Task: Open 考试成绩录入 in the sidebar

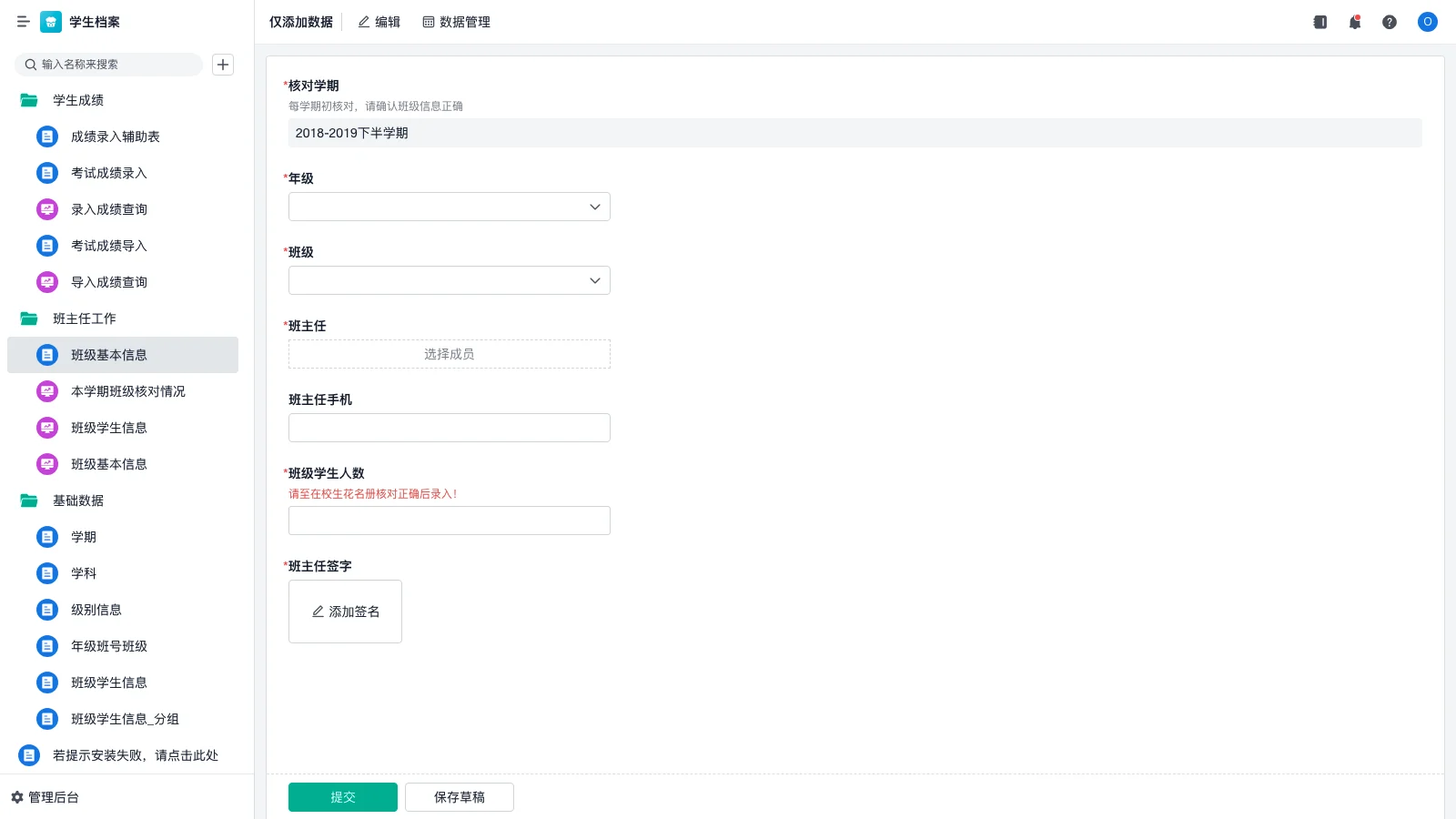Action: point(108,173)
